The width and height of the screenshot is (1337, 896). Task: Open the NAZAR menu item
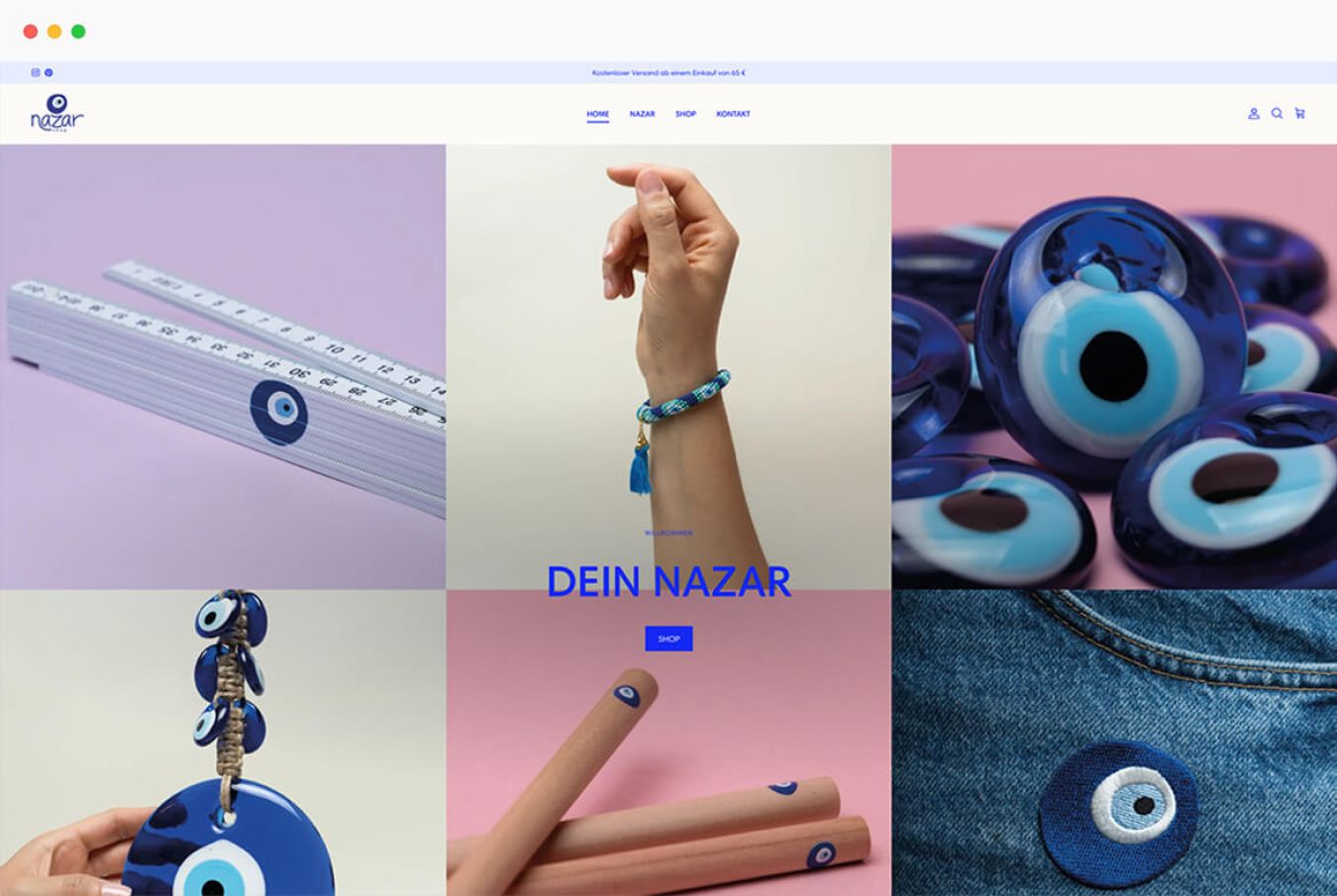click(642, 114)
